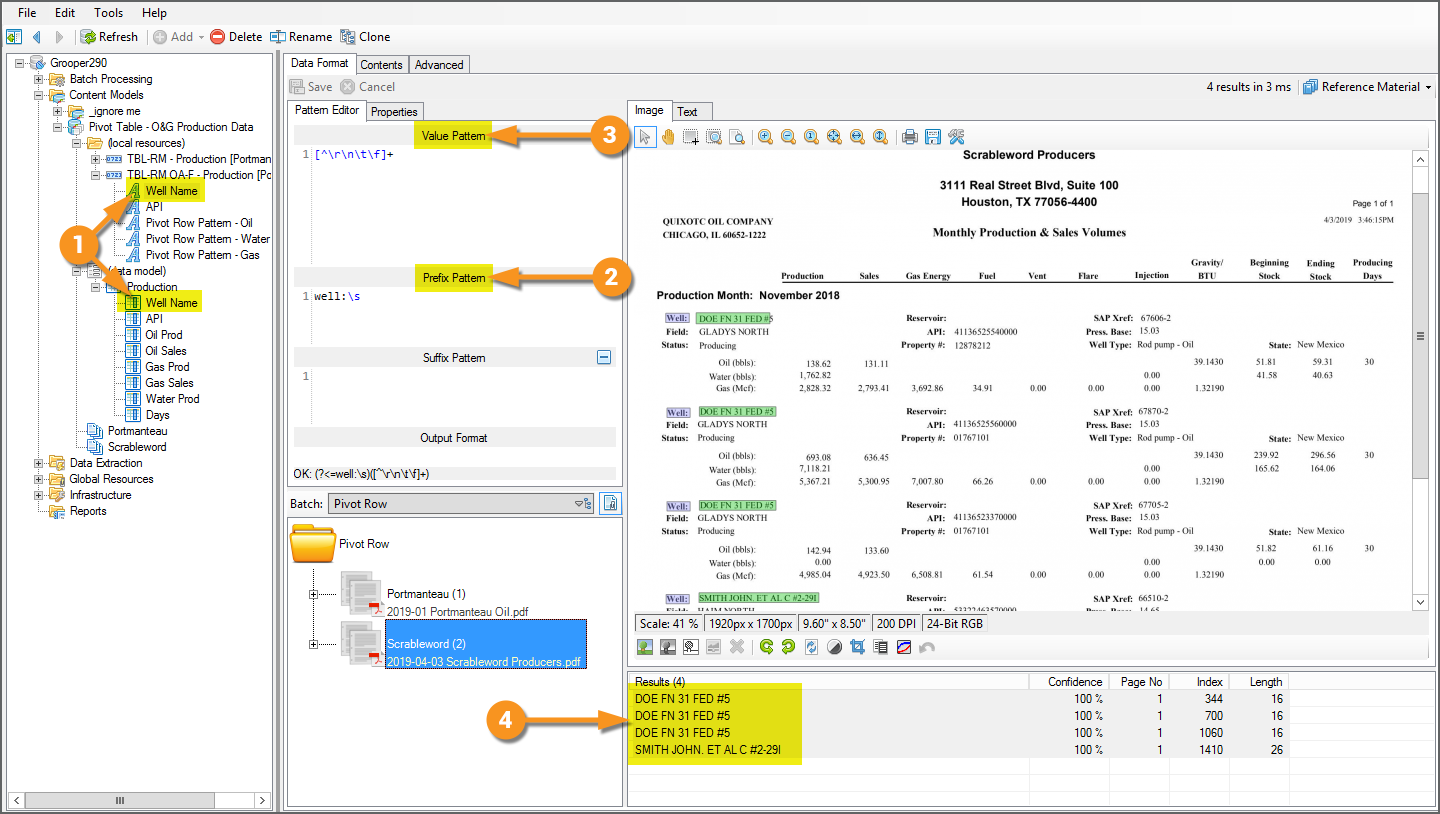Viewport: 1440px width, 814px height.
Task: Toggle grayscale view of the image
Action: click(x=667, y=646)
